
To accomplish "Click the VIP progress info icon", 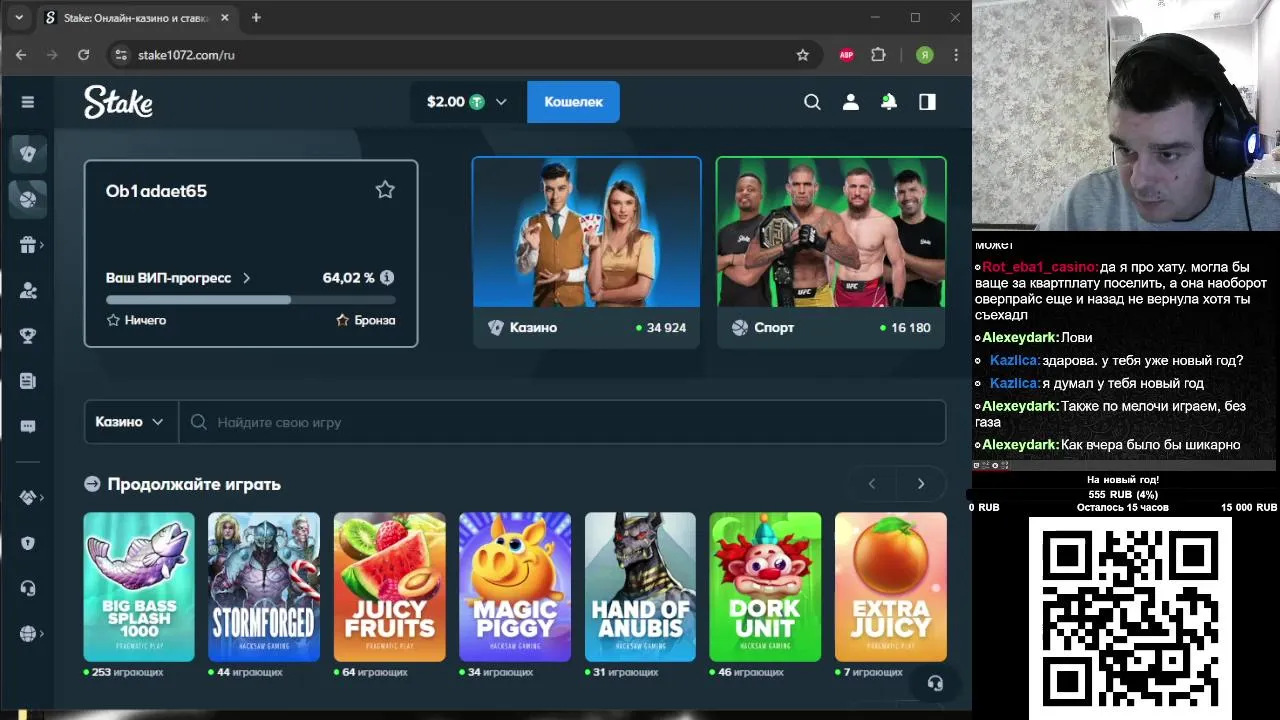I will pyautogui.click(x=387, y=278).
